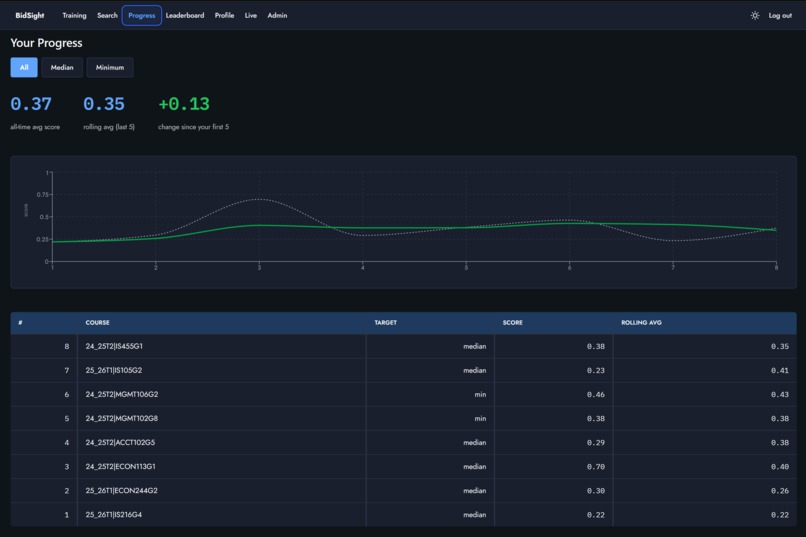
Task: Select the All filter button
Action: [24, 67]
